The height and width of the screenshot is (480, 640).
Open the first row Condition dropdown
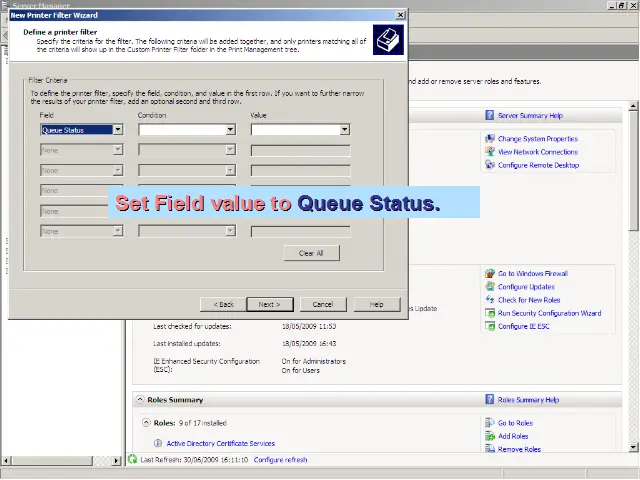(x=230, y=129)
